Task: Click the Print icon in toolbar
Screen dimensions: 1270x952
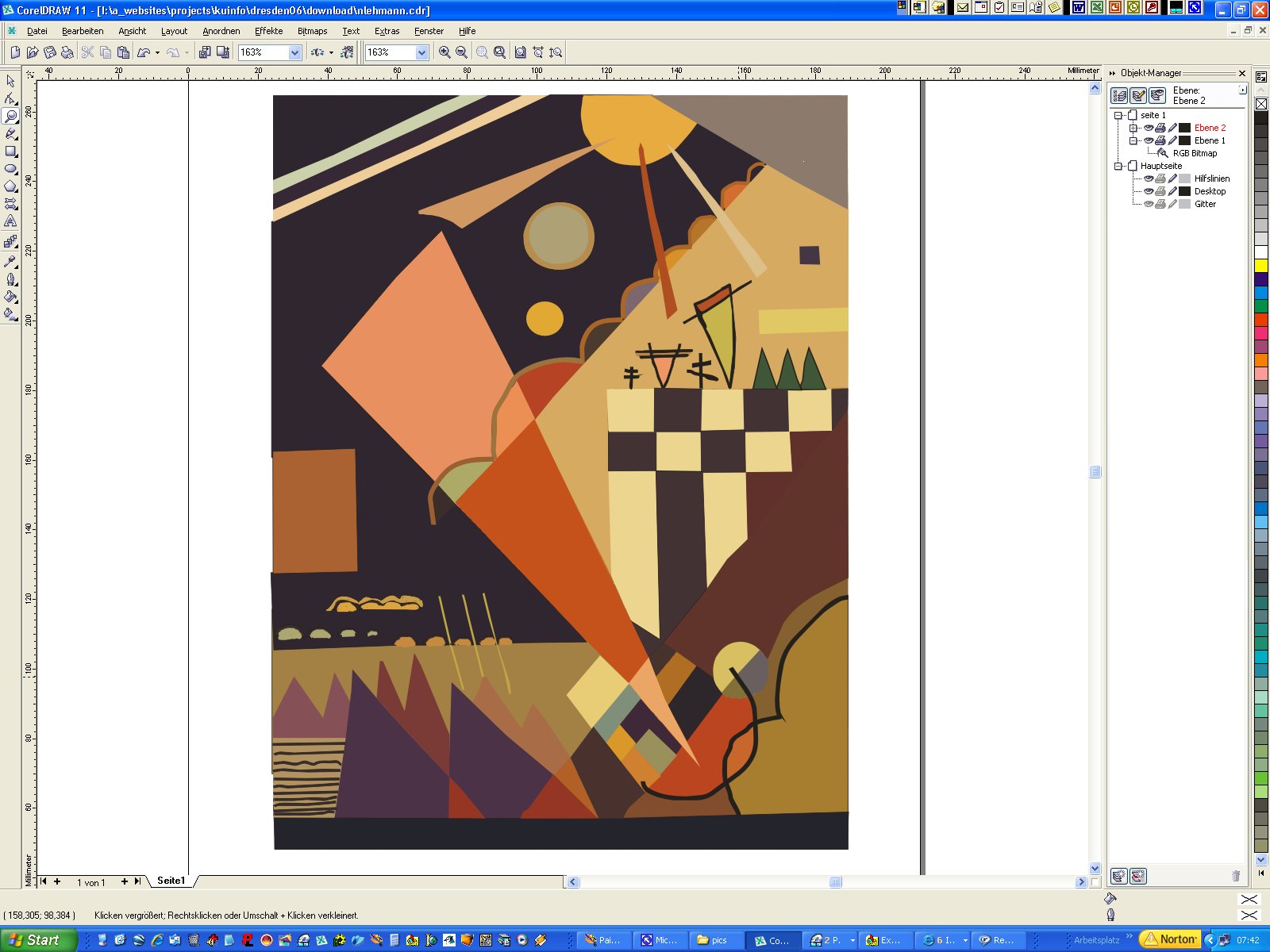Action: point(67,52)
